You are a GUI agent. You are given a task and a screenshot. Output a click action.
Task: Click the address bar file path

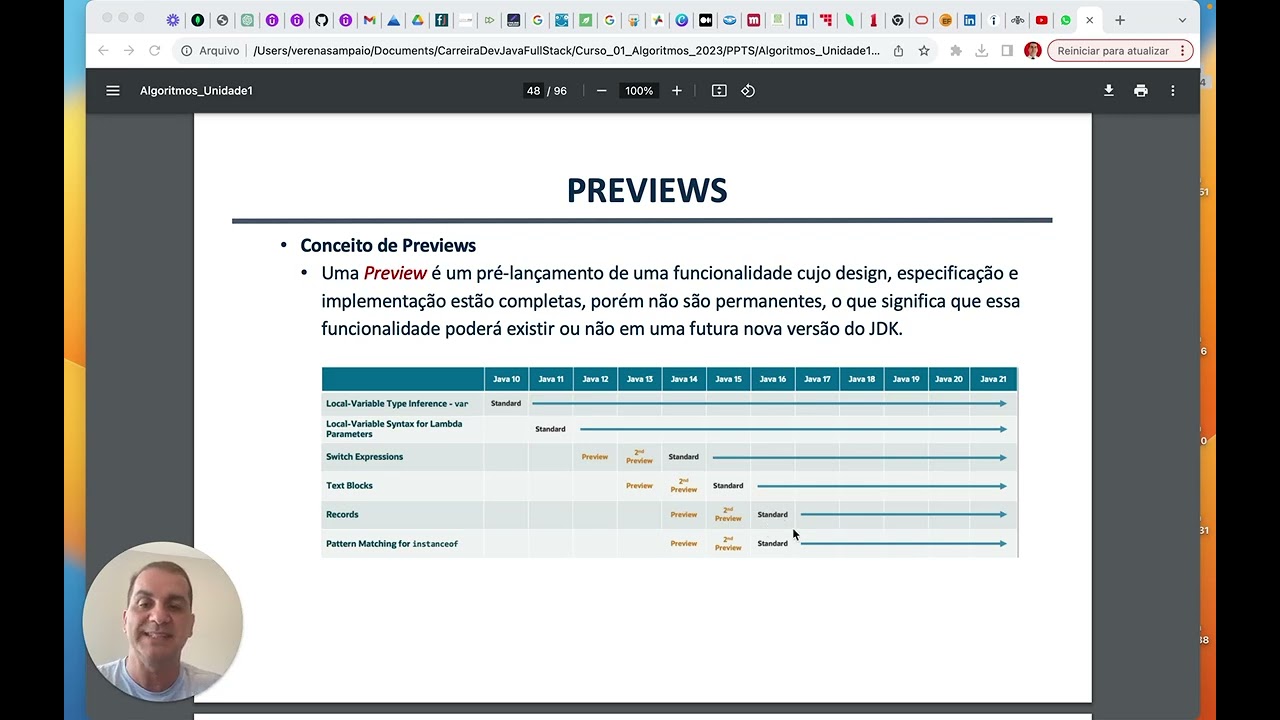[x=566, y=50]
